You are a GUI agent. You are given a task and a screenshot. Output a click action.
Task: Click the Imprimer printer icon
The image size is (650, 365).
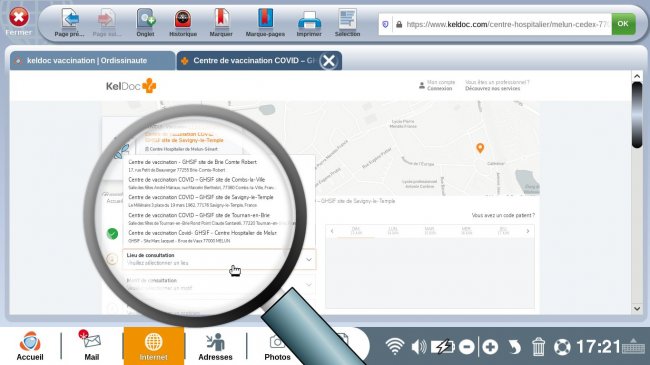click(x=309, y=20)
